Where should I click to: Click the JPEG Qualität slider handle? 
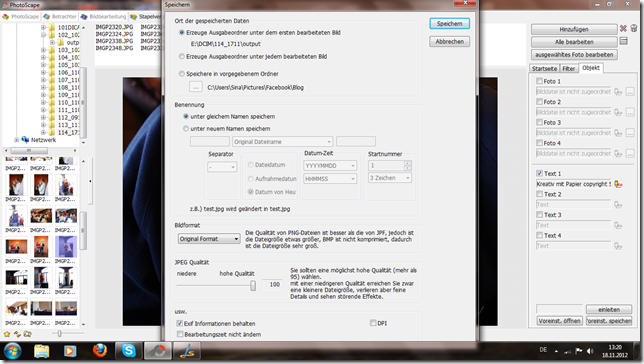(253, 285)
